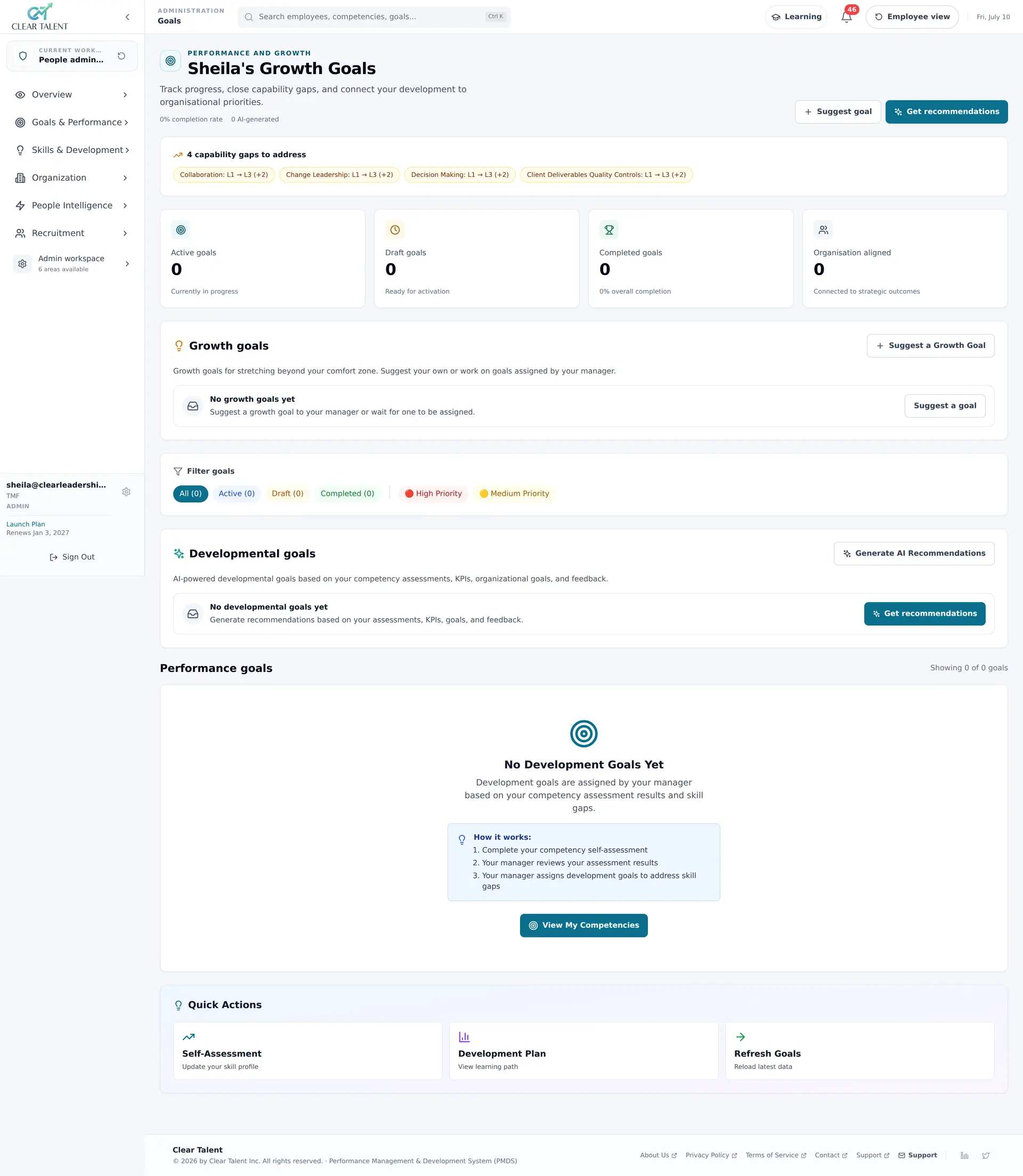
Task: Click the Admin workspace gear icon
Action: pos(22,264)
